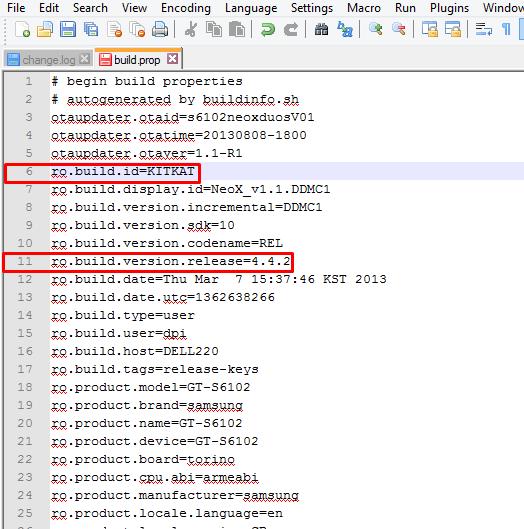Open the Encoding menu
This screenshot has height=529, width=524.
[x=186, y=7]
